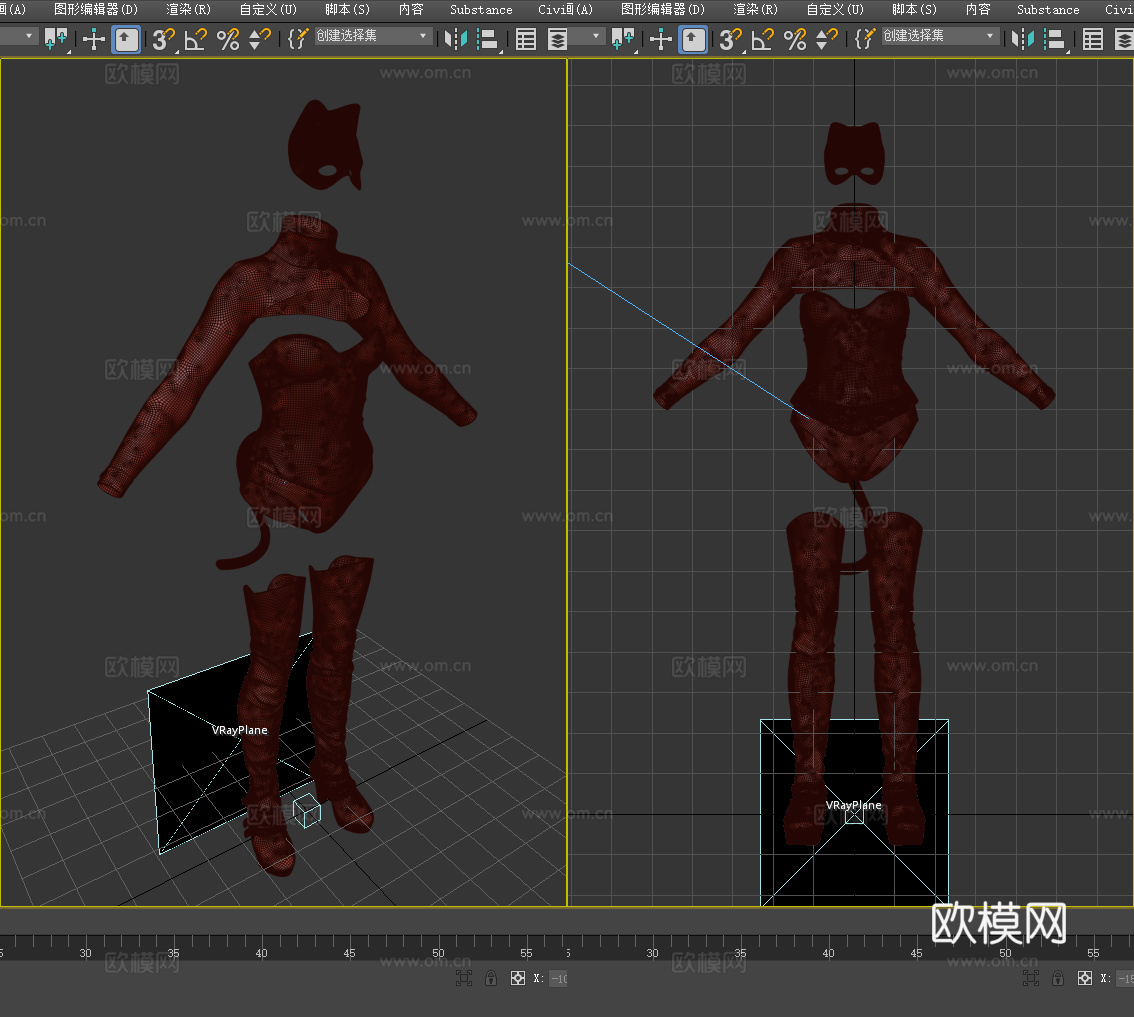Open Scene Explorer icon in left panel

[526, 39]
